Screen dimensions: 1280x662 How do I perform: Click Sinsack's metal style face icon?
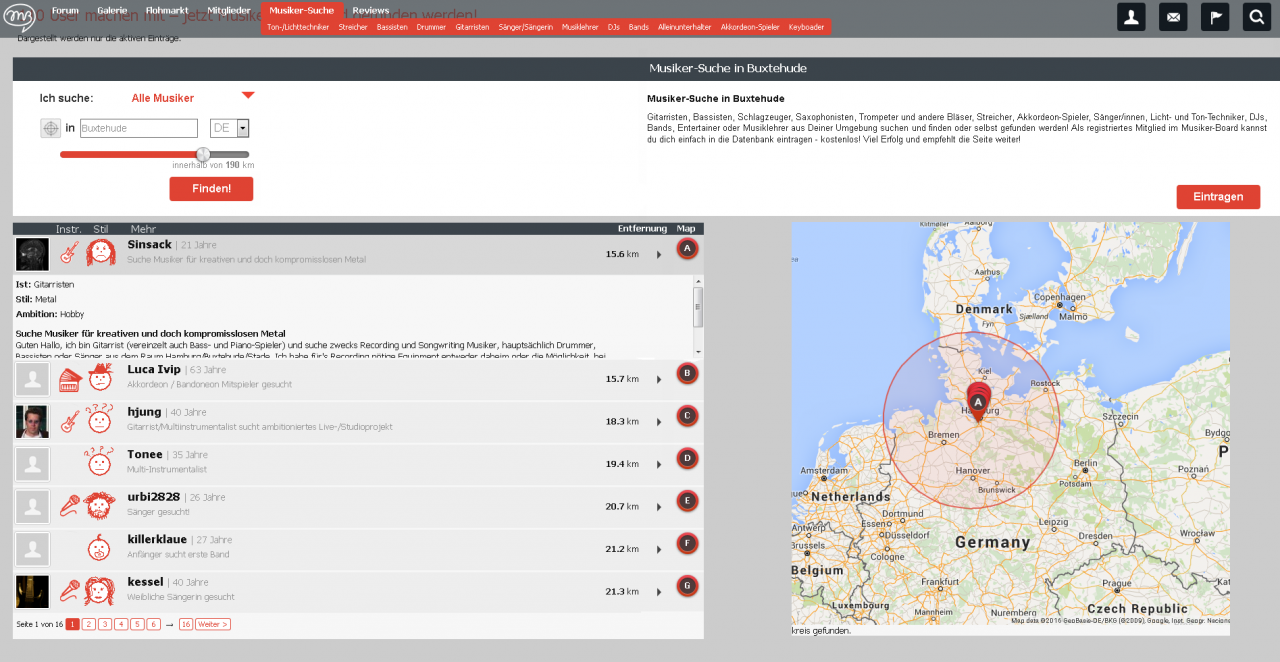pos(100,252)
